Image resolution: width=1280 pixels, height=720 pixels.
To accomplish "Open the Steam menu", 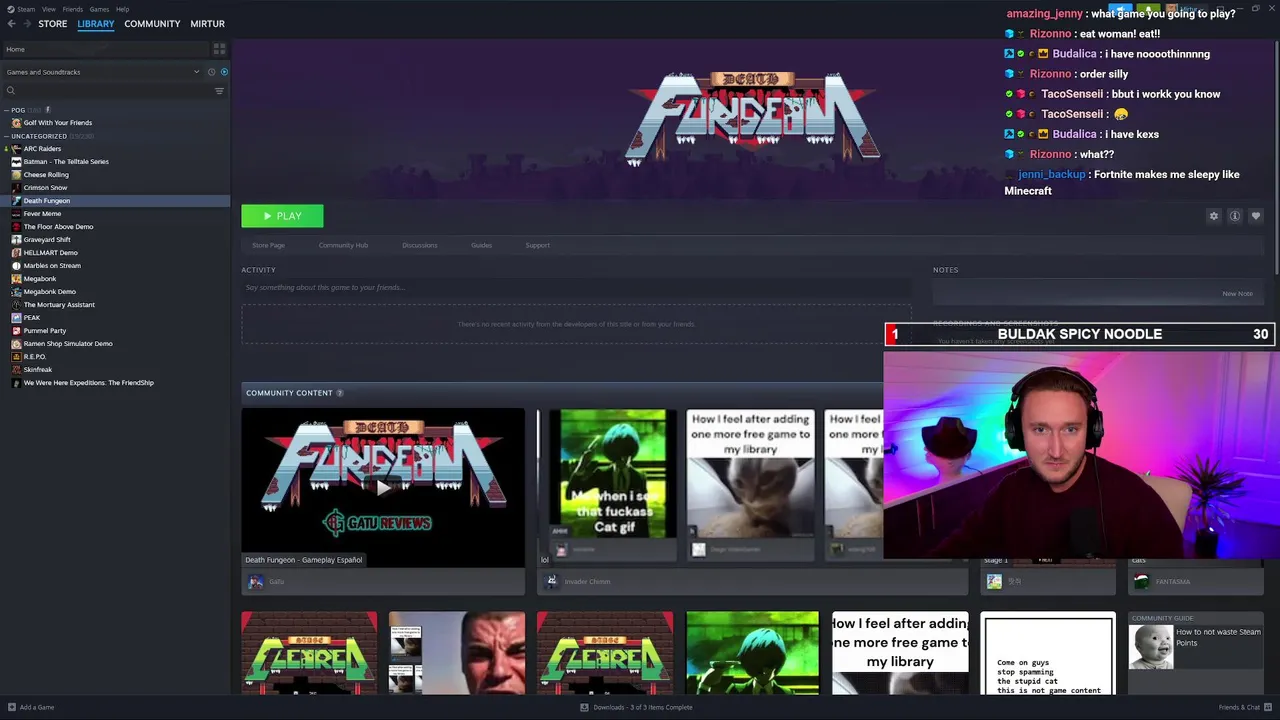I will [26, 9].
